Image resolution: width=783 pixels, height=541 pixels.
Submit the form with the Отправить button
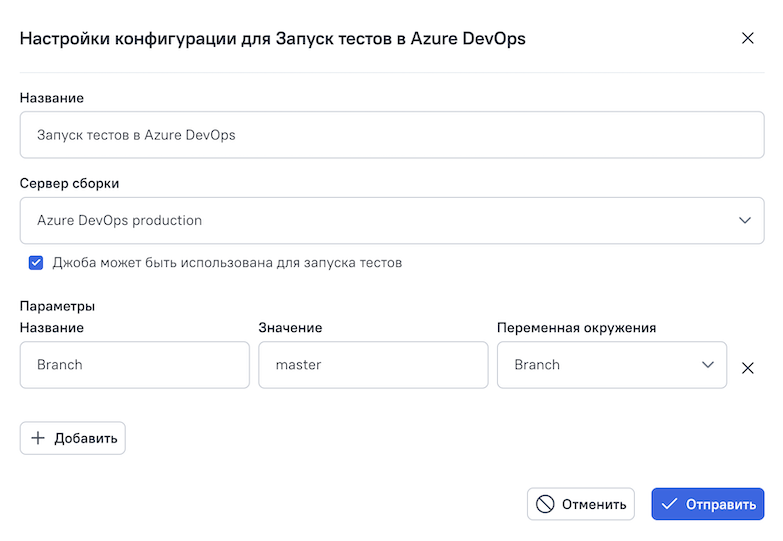click(707, 504)
